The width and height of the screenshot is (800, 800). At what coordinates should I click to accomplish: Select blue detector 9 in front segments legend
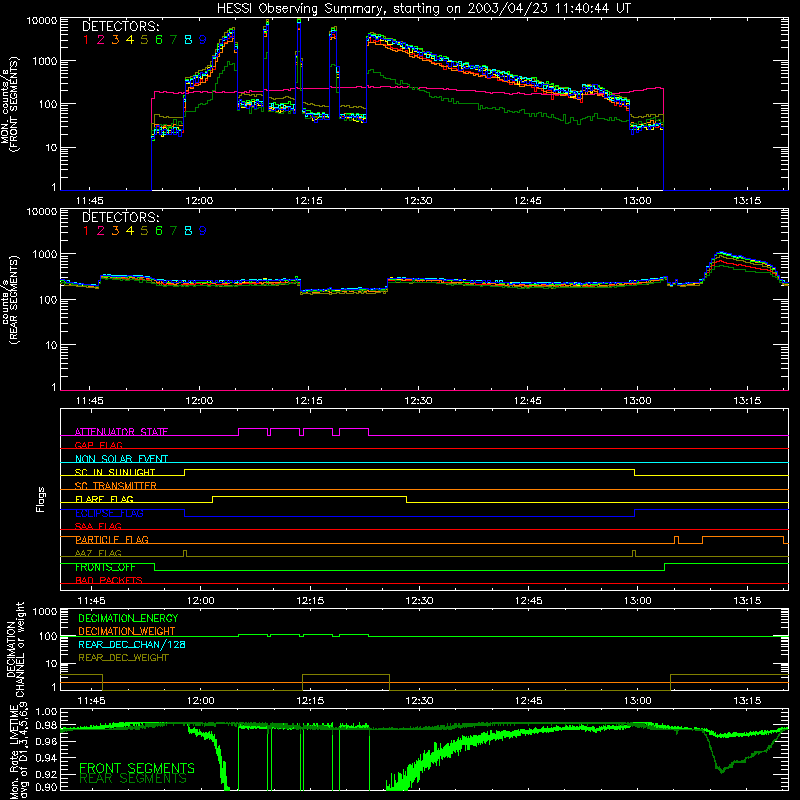[203, 40]
